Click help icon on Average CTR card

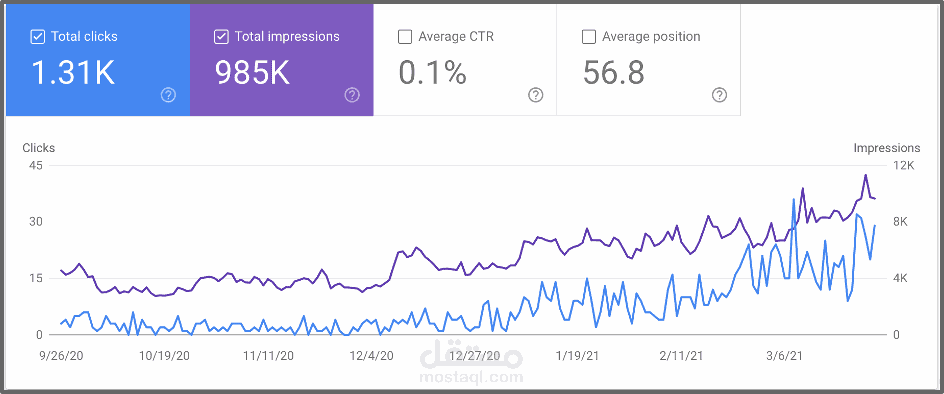coord(536,95)
